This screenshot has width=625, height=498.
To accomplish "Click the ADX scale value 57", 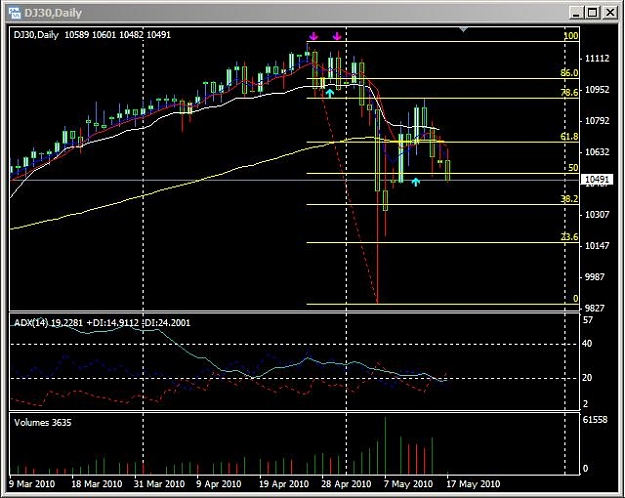I will (588, 320).
